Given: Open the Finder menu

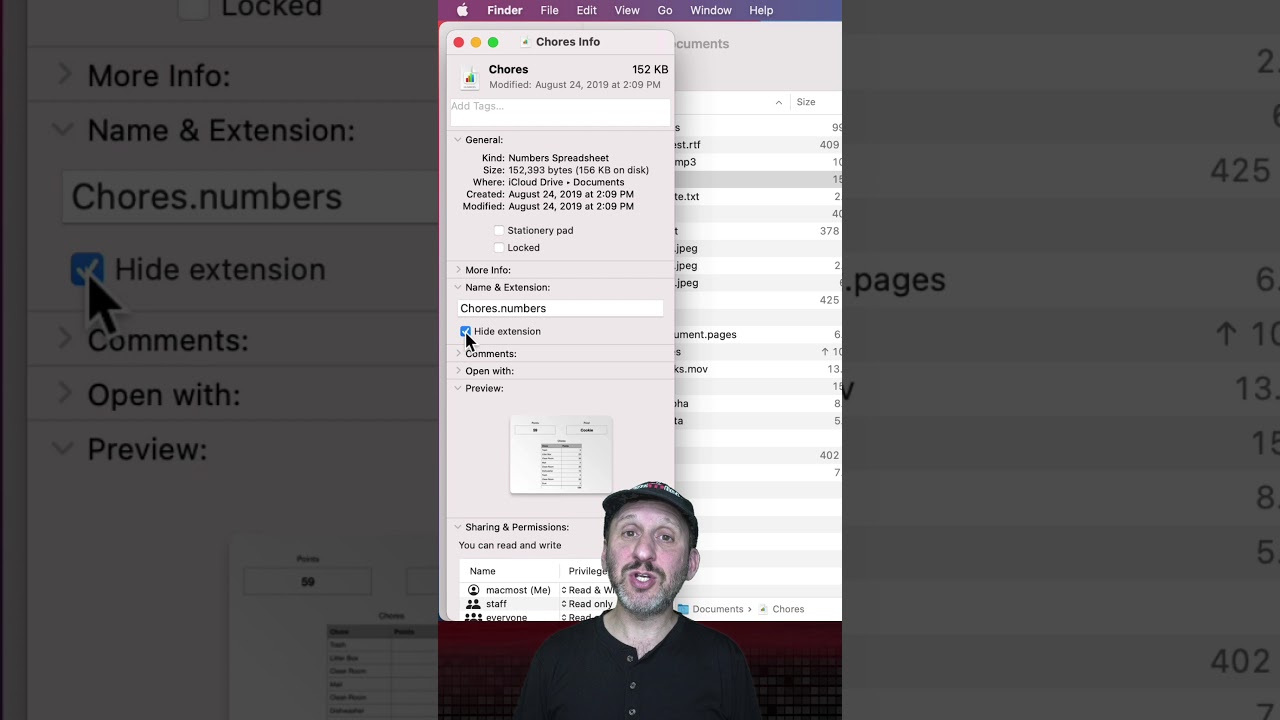Looking at the screenshot, I should coord(505,10).
